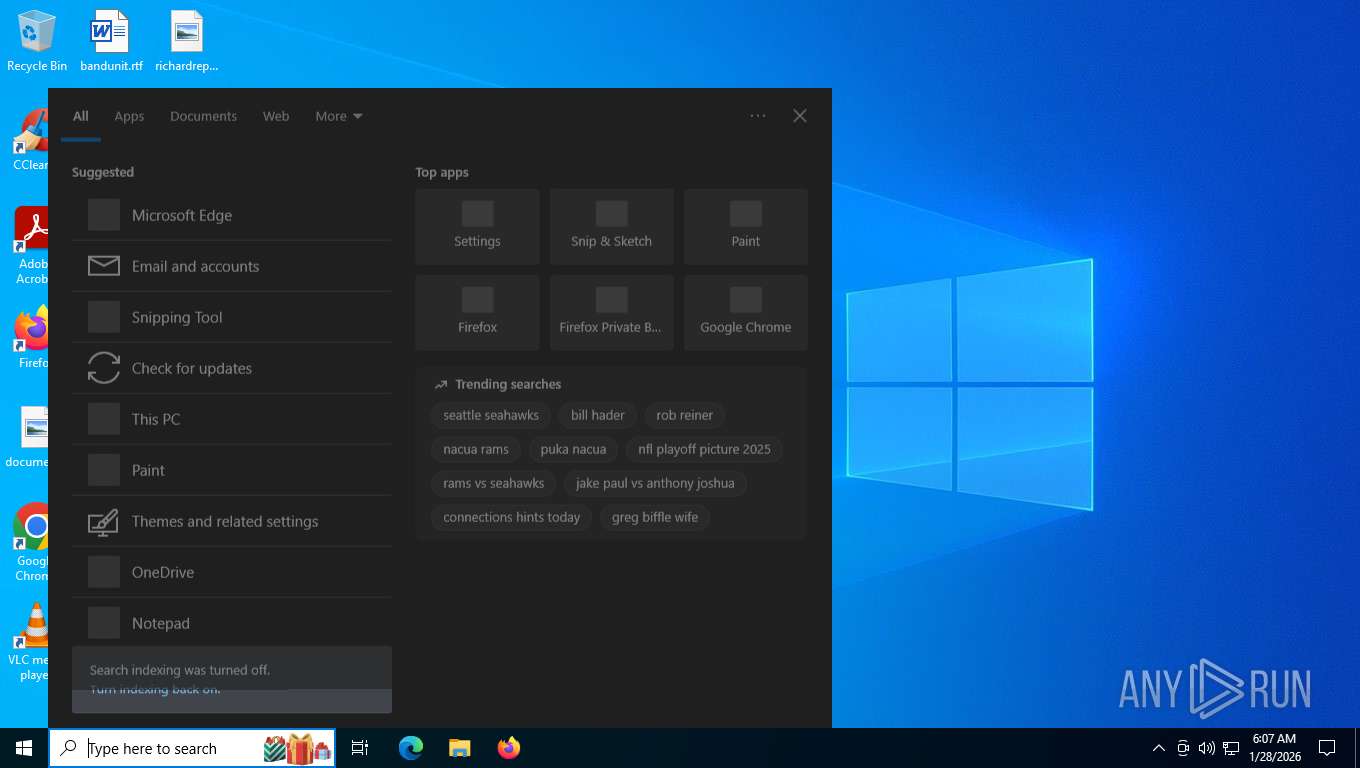Search trending 'nfl playoff picture 2025'

[704, 449]
